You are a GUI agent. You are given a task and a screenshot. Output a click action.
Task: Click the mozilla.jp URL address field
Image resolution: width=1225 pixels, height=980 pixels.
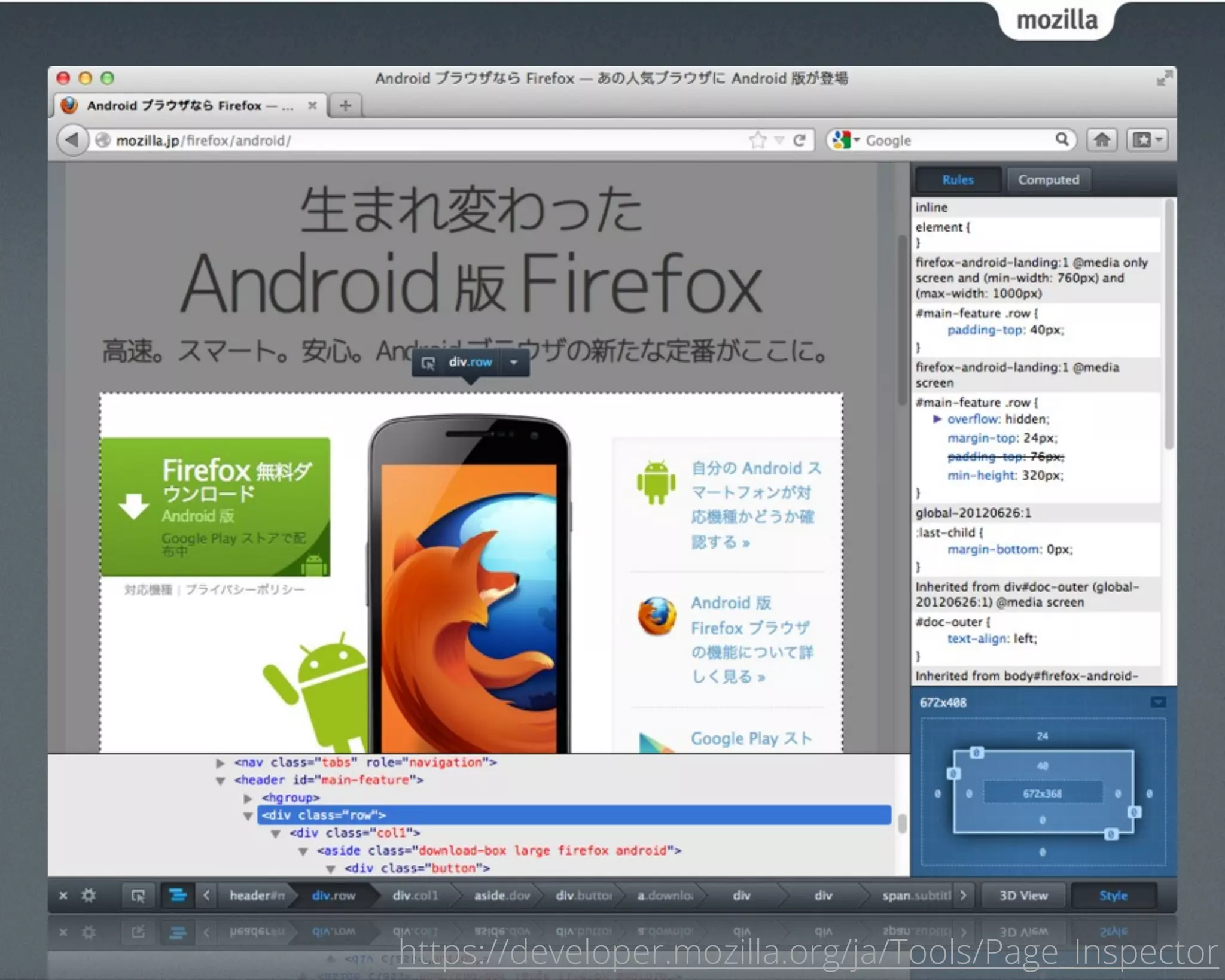tap(419, 140)
